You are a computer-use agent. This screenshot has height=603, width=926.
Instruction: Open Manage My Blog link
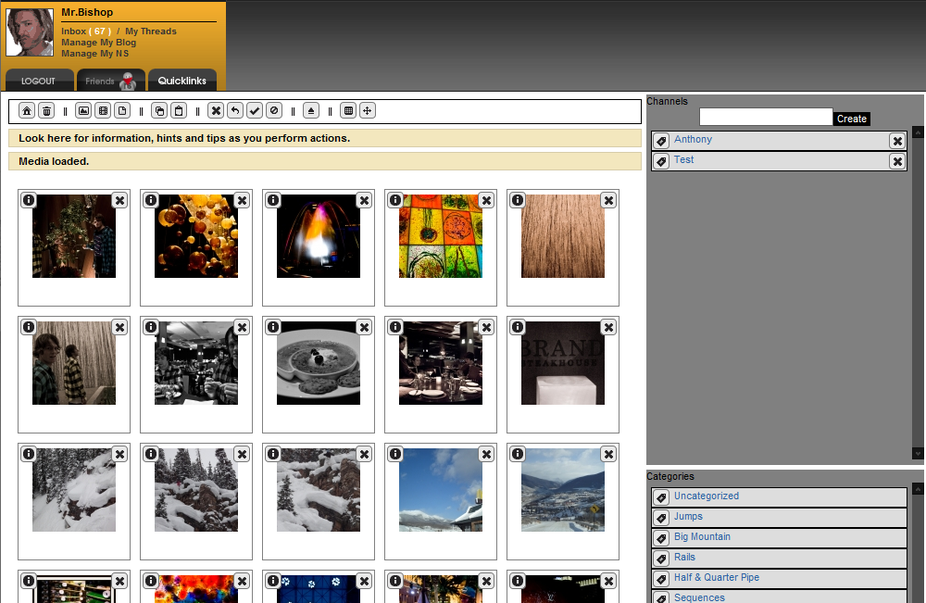point(99,43)
